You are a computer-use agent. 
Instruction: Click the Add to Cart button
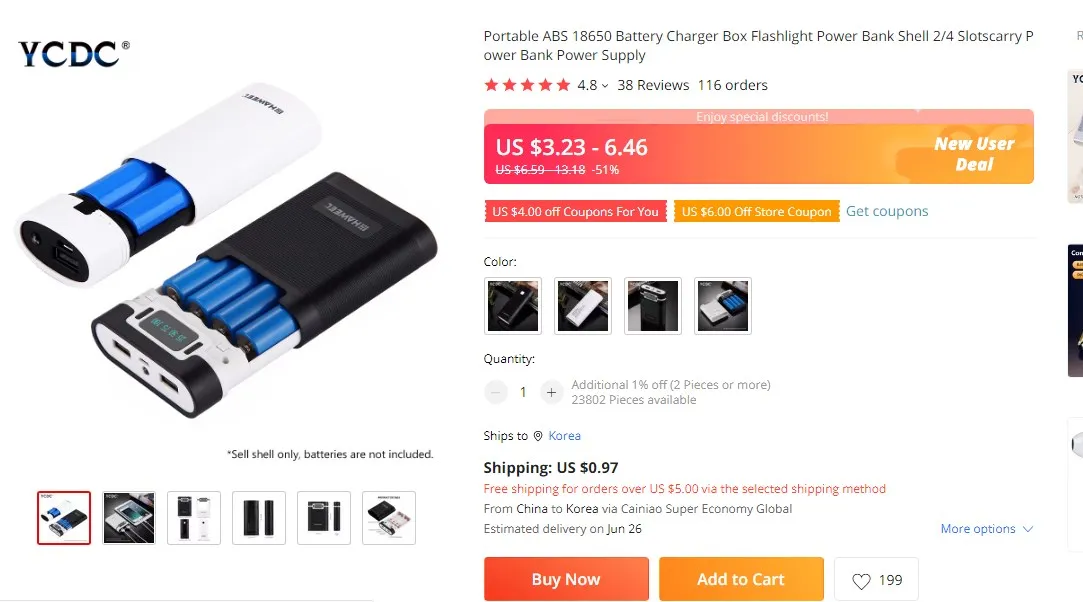click(741, 579)
